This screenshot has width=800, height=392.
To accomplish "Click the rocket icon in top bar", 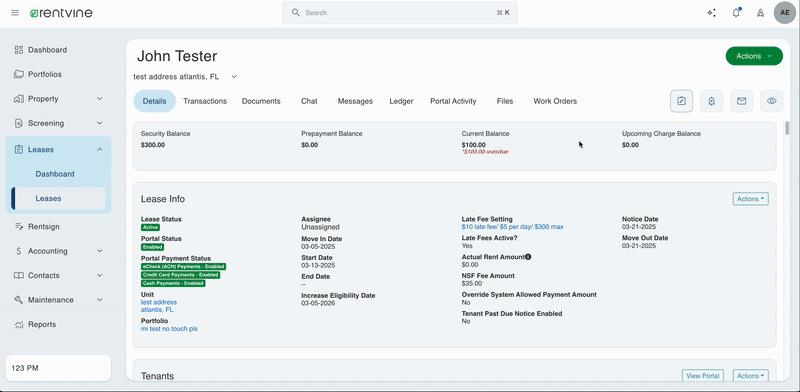I will tap(760, 13).
